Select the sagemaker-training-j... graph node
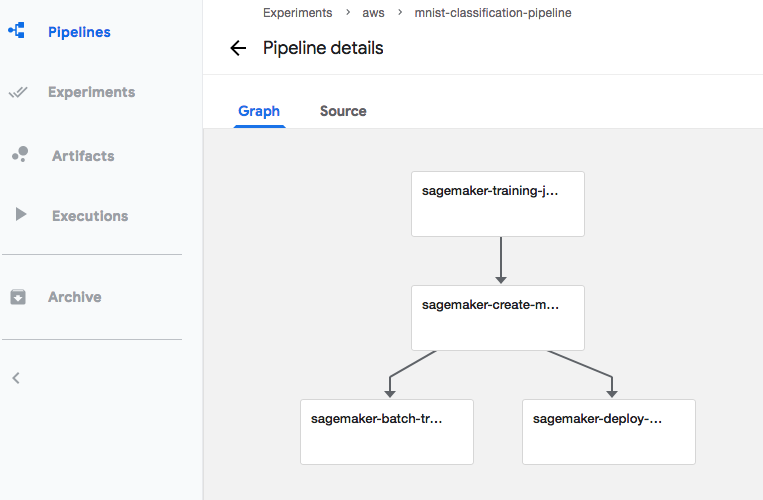The width and height of the screenshot is (763, 500). coord(498,204)
